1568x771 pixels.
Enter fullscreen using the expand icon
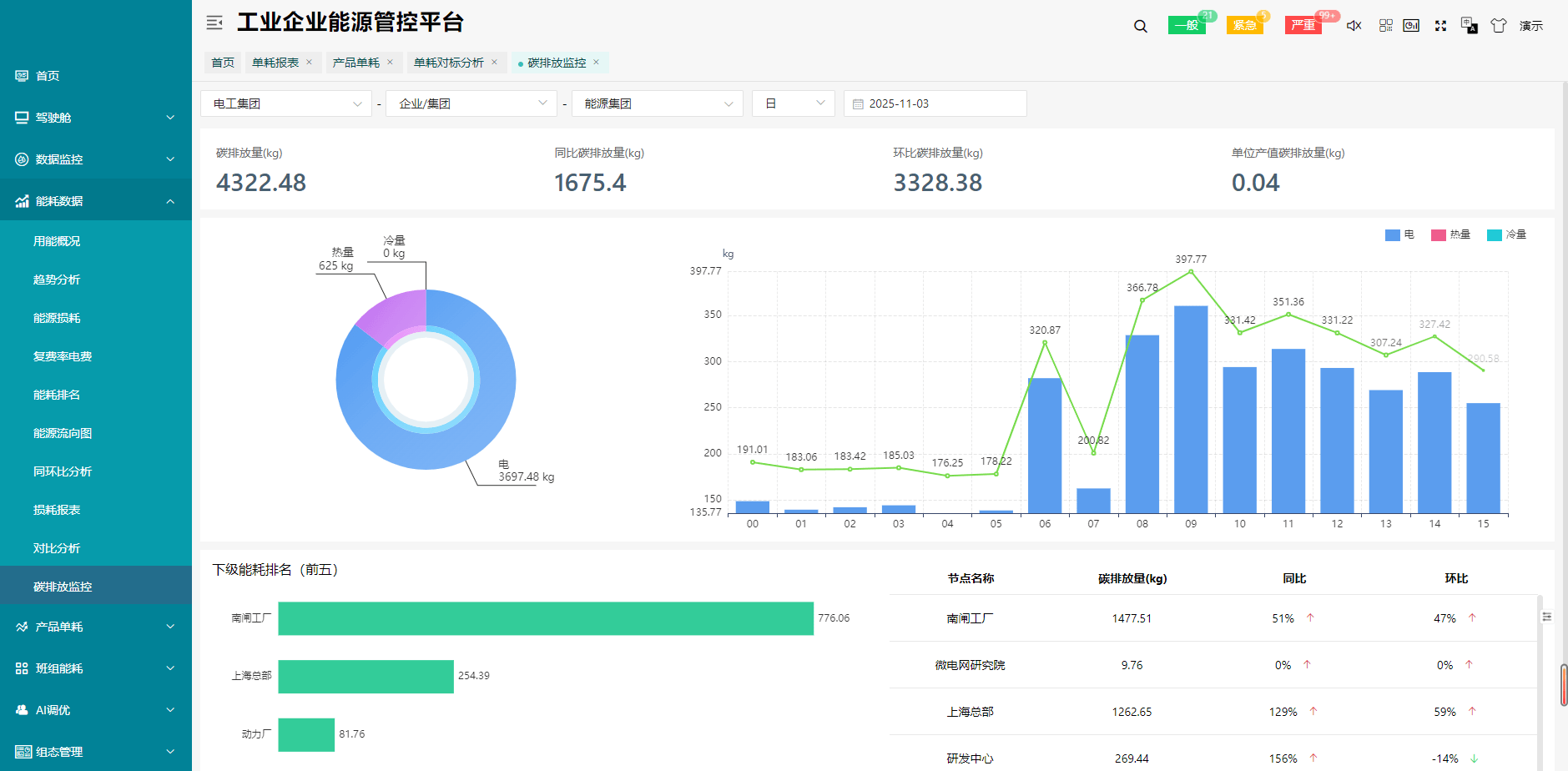pos(1440,26)
